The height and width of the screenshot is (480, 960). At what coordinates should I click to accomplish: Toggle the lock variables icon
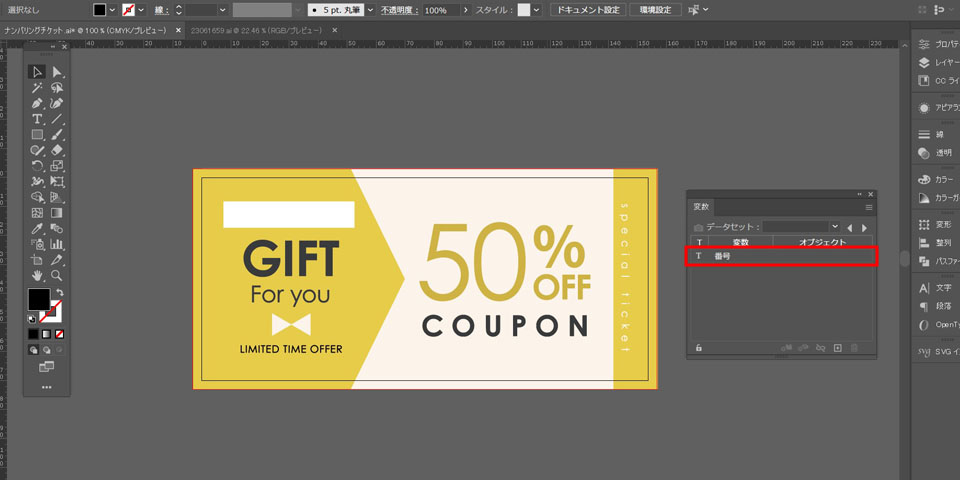[699, 348]
